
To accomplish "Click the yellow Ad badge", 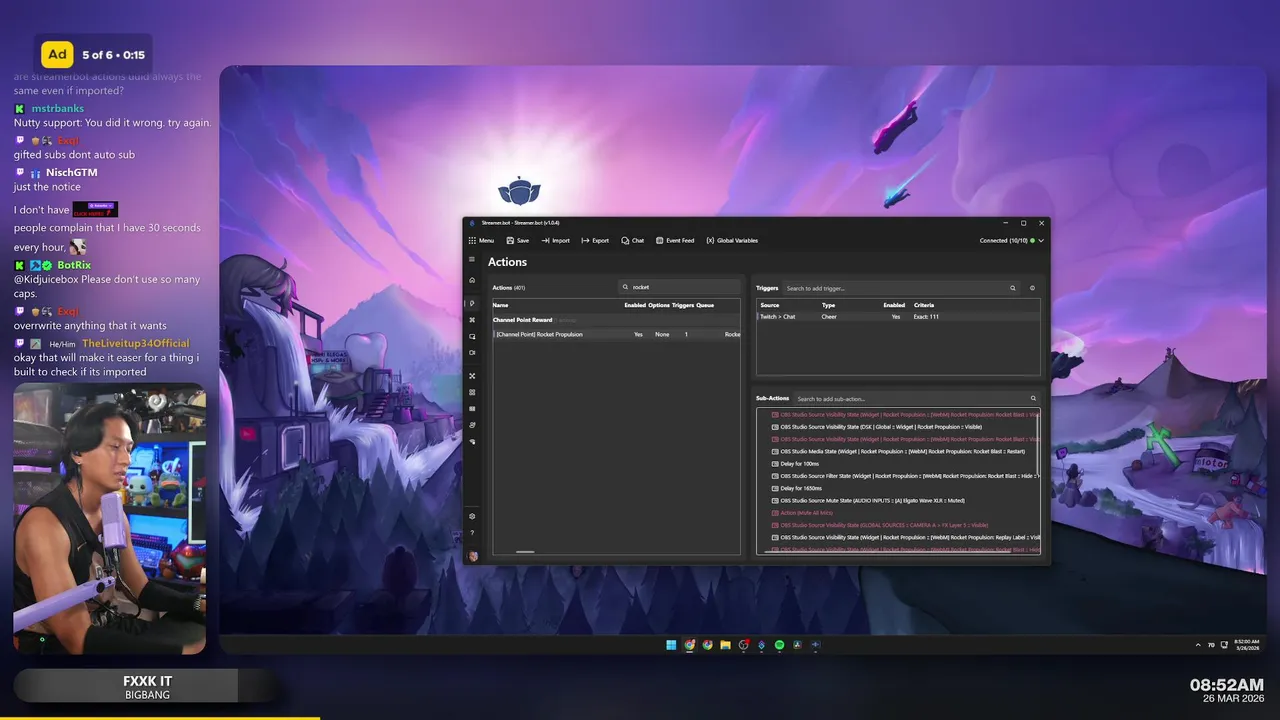I will coord(58,55).
